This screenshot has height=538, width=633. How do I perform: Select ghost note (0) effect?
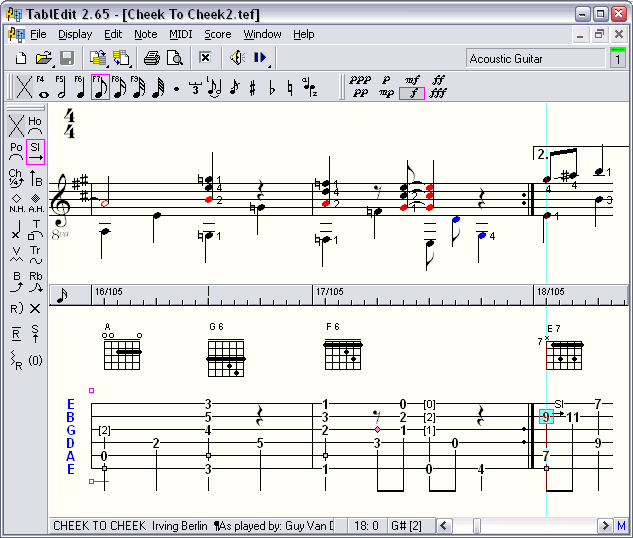[36, 360]
